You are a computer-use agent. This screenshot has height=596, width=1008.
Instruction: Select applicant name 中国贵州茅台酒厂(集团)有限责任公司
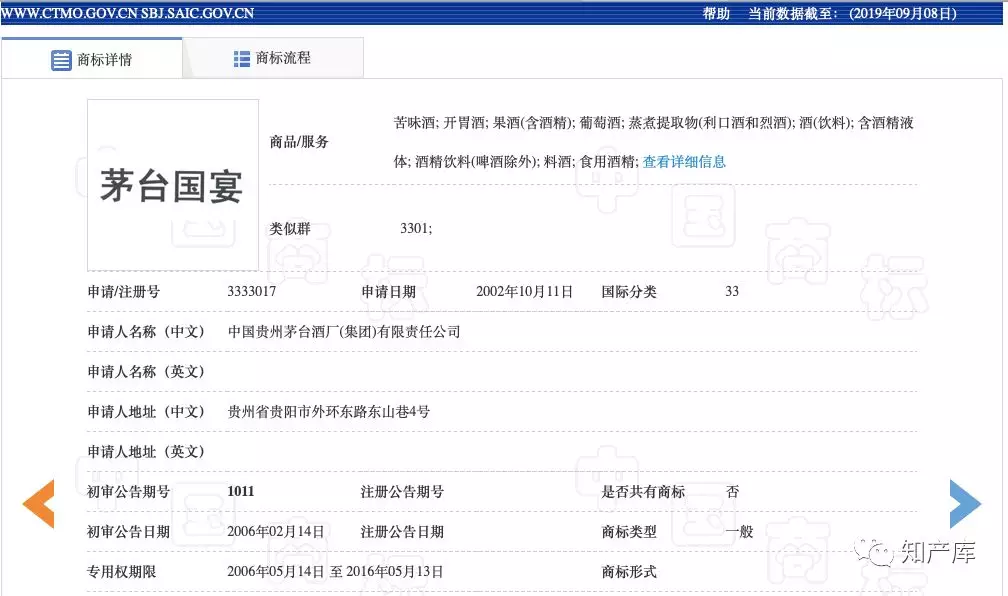(344, 332)
